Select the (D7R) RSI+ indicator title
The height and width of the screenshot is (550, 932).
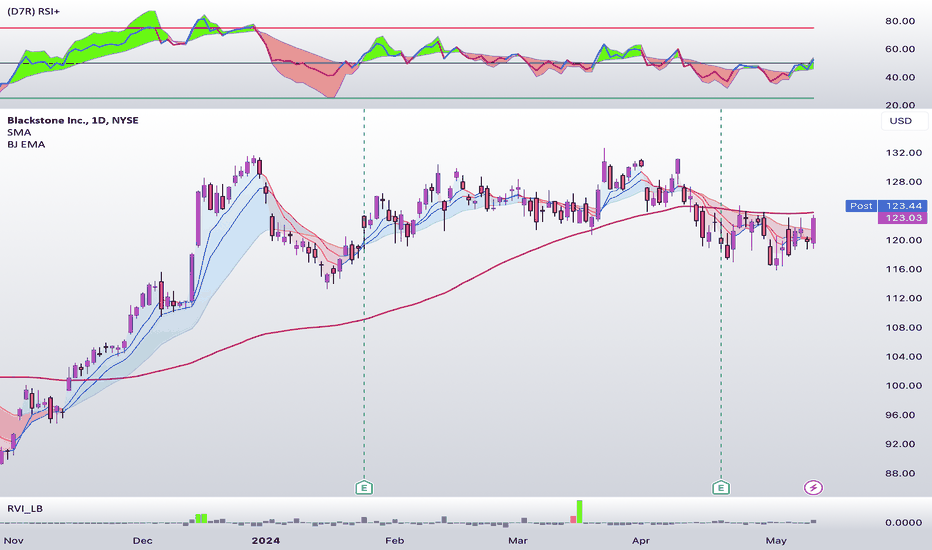pos(34,11)
